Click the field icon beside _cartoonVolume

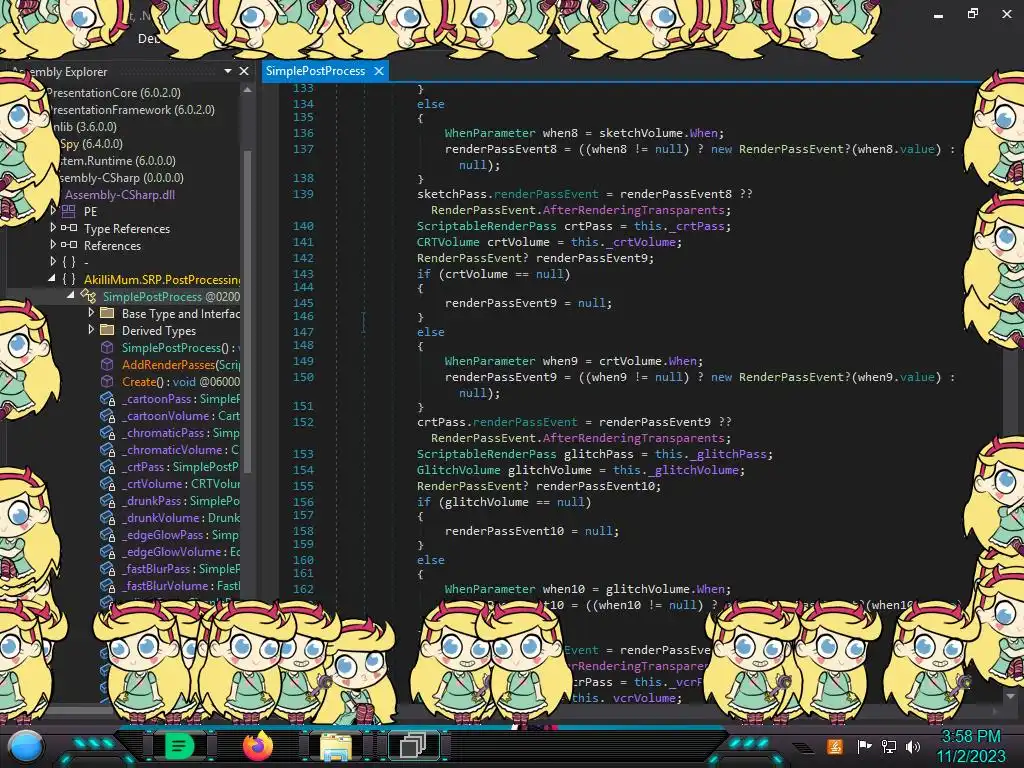pos(107,415)
